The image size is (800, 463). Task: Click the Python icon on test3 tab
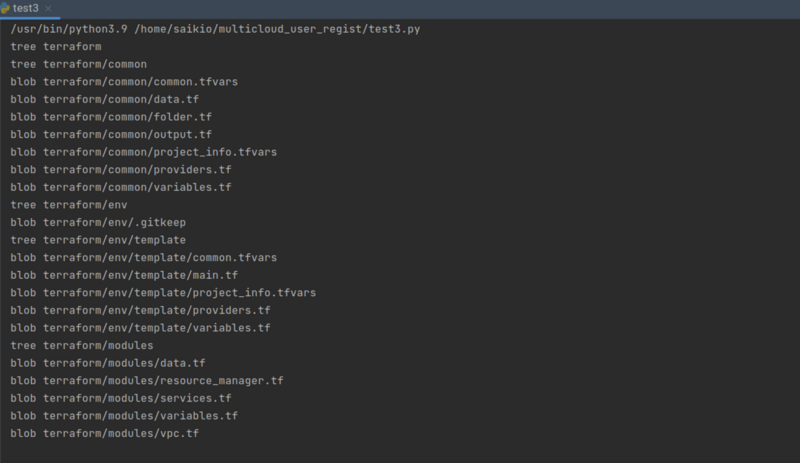(x=6, y=7)
